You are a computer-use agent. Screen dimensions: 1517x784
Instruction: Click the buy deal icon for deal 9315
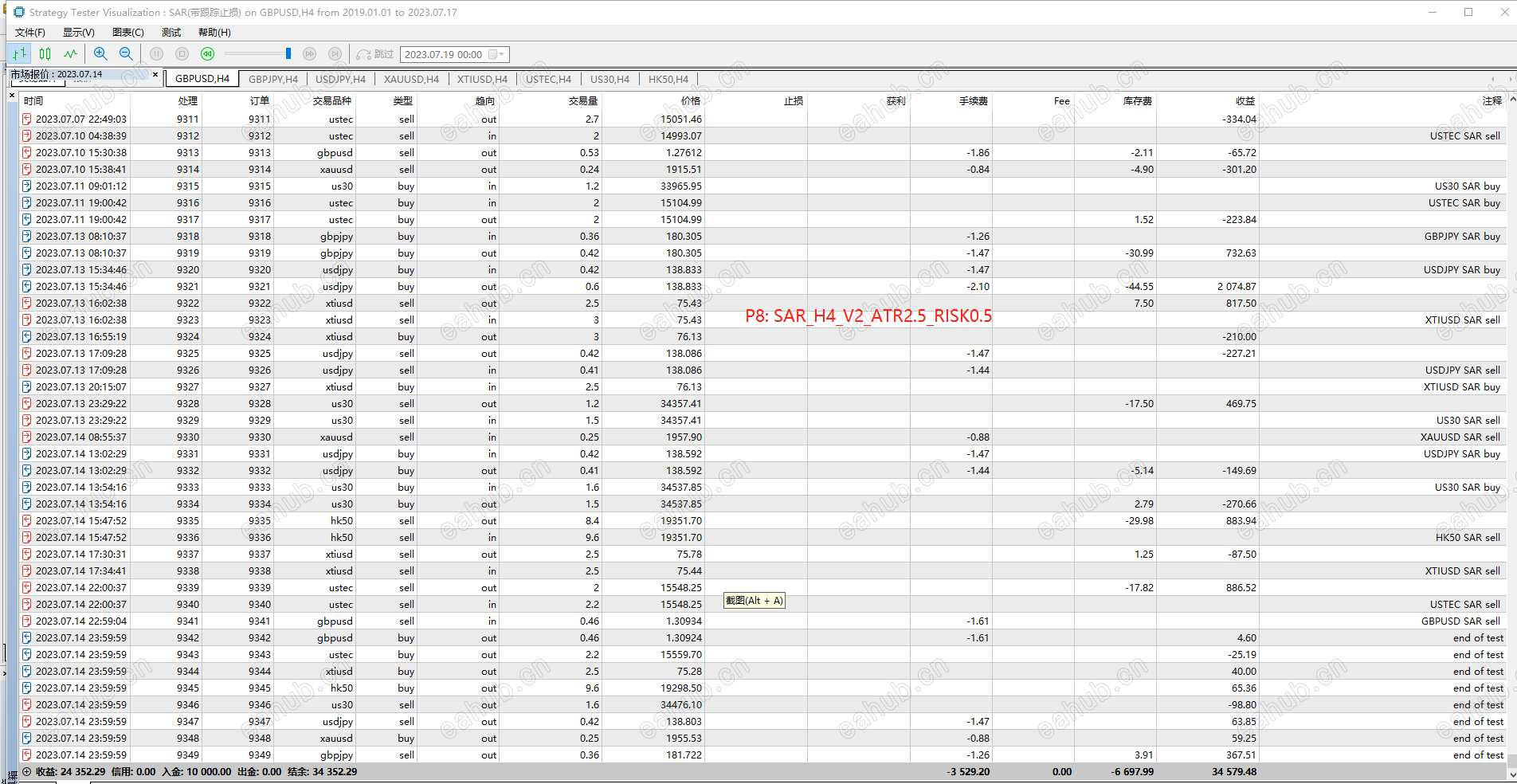coord(27,186)
